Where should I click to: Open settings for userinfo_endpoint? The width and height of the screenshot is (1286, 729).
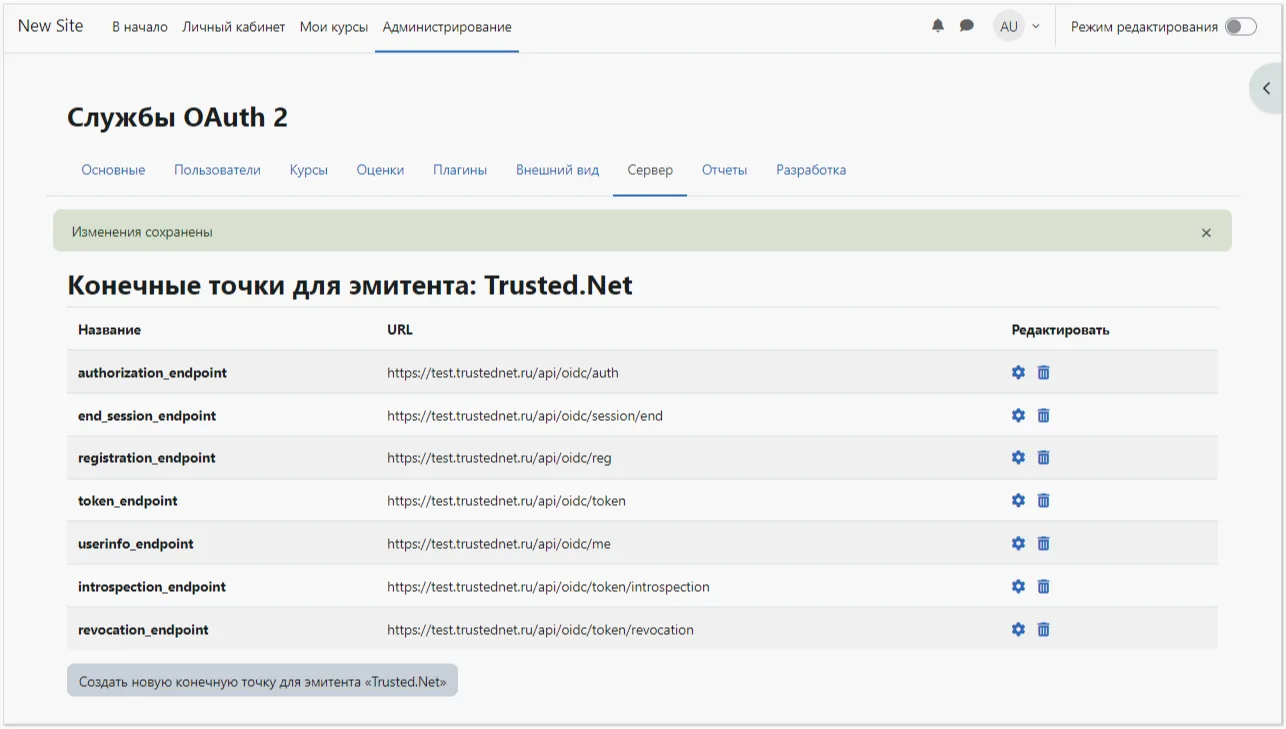tap(1018, 543)
